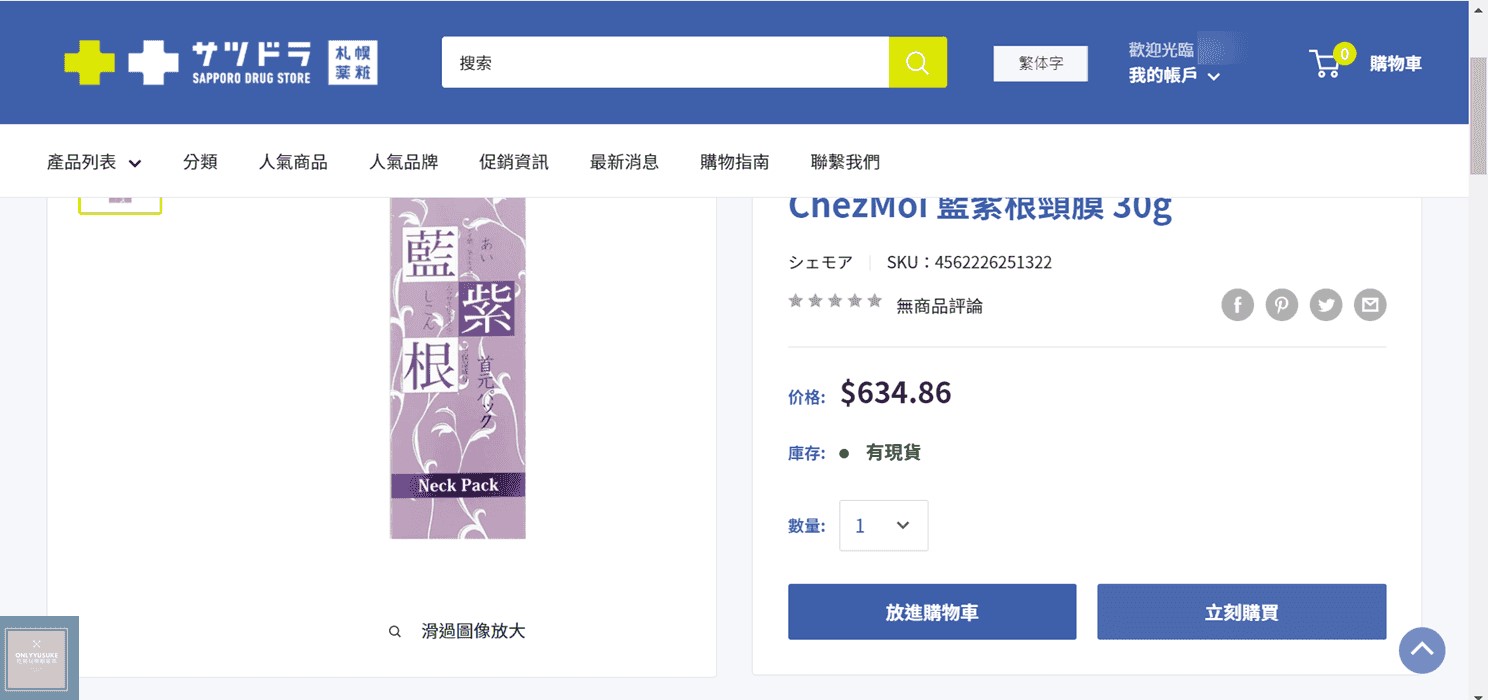Open the 我的帳戶 account dropdown
Viewport: 1488px width, 700px height.
[x=1174, y=76]
